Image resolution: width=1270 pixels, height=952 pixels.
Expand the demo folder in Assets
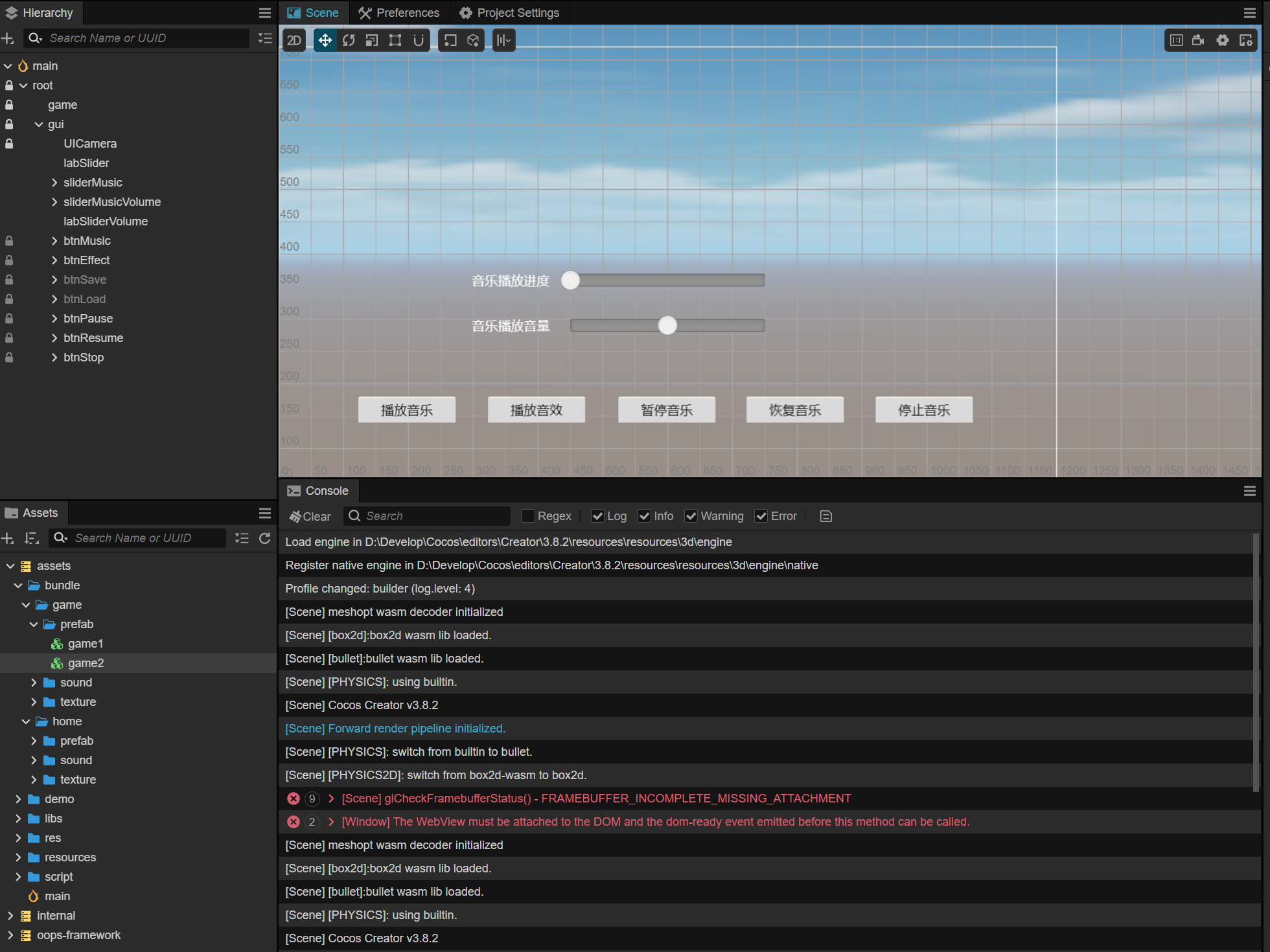pyautogui.click(x=18, y=799)
